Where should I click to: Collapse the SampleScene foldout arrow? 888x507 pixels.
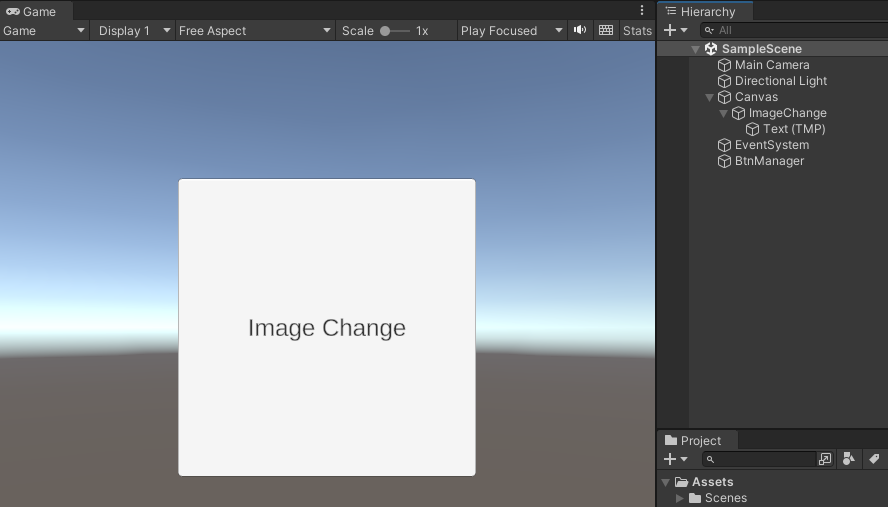click(x=695, y=49)
